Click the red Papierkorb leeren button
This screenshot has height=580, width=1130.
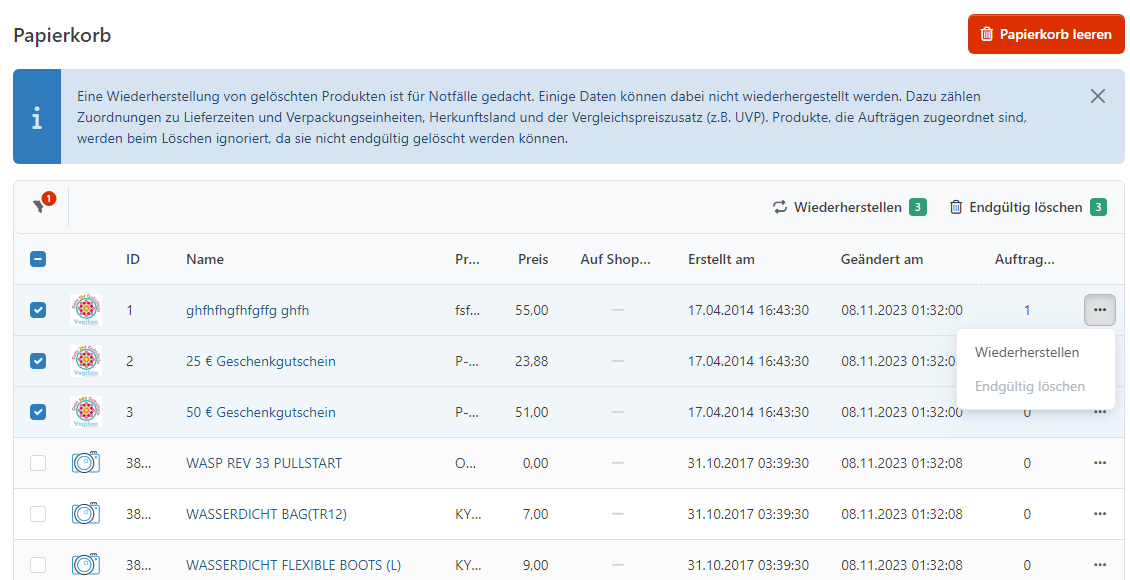point(1046,34)
